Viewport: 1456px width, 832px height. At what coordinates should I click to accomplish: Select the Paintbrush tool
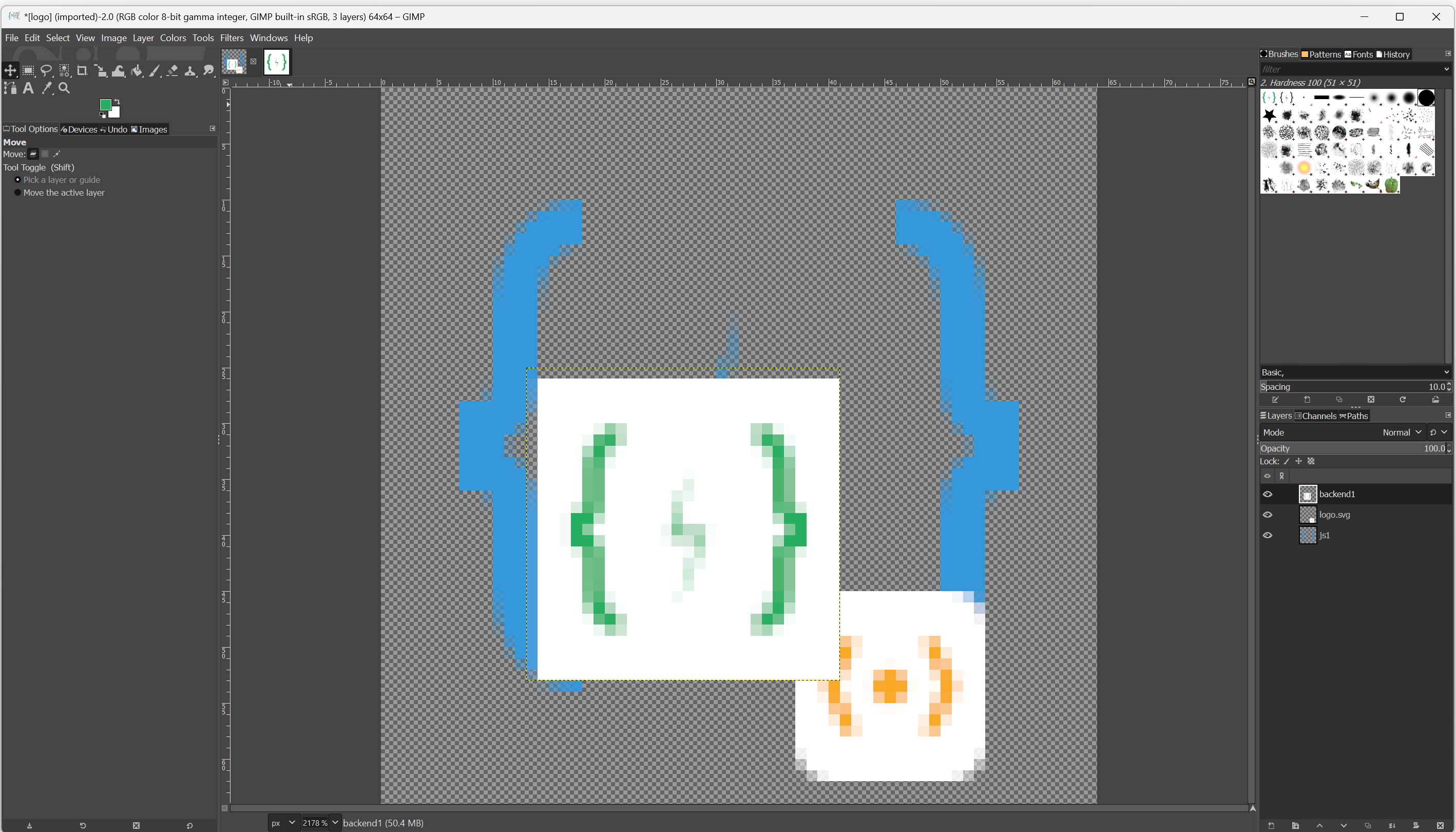point(154,70)
